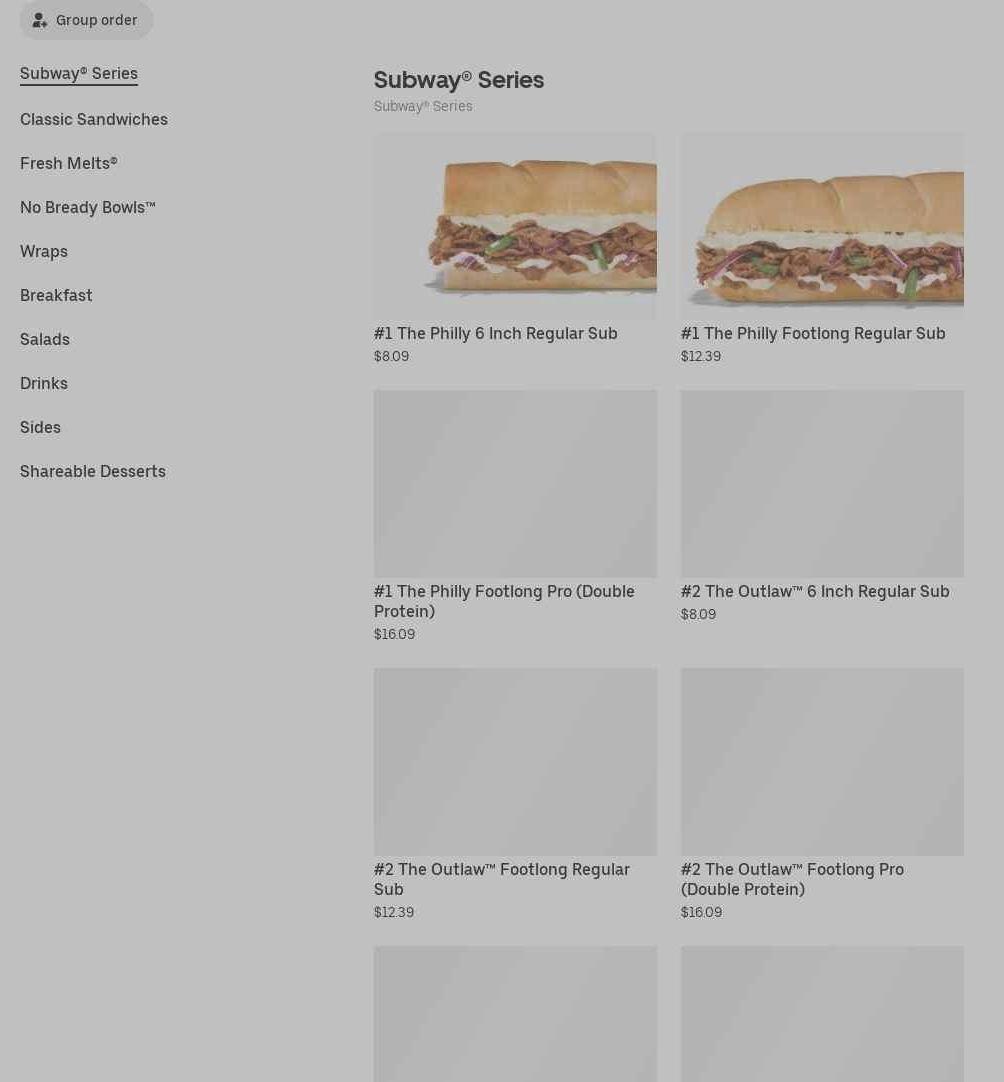Image resolution: width=1004 pixels, height=1082 pixels.
Task: Click the Group order person icon
Action: point(39,21)
